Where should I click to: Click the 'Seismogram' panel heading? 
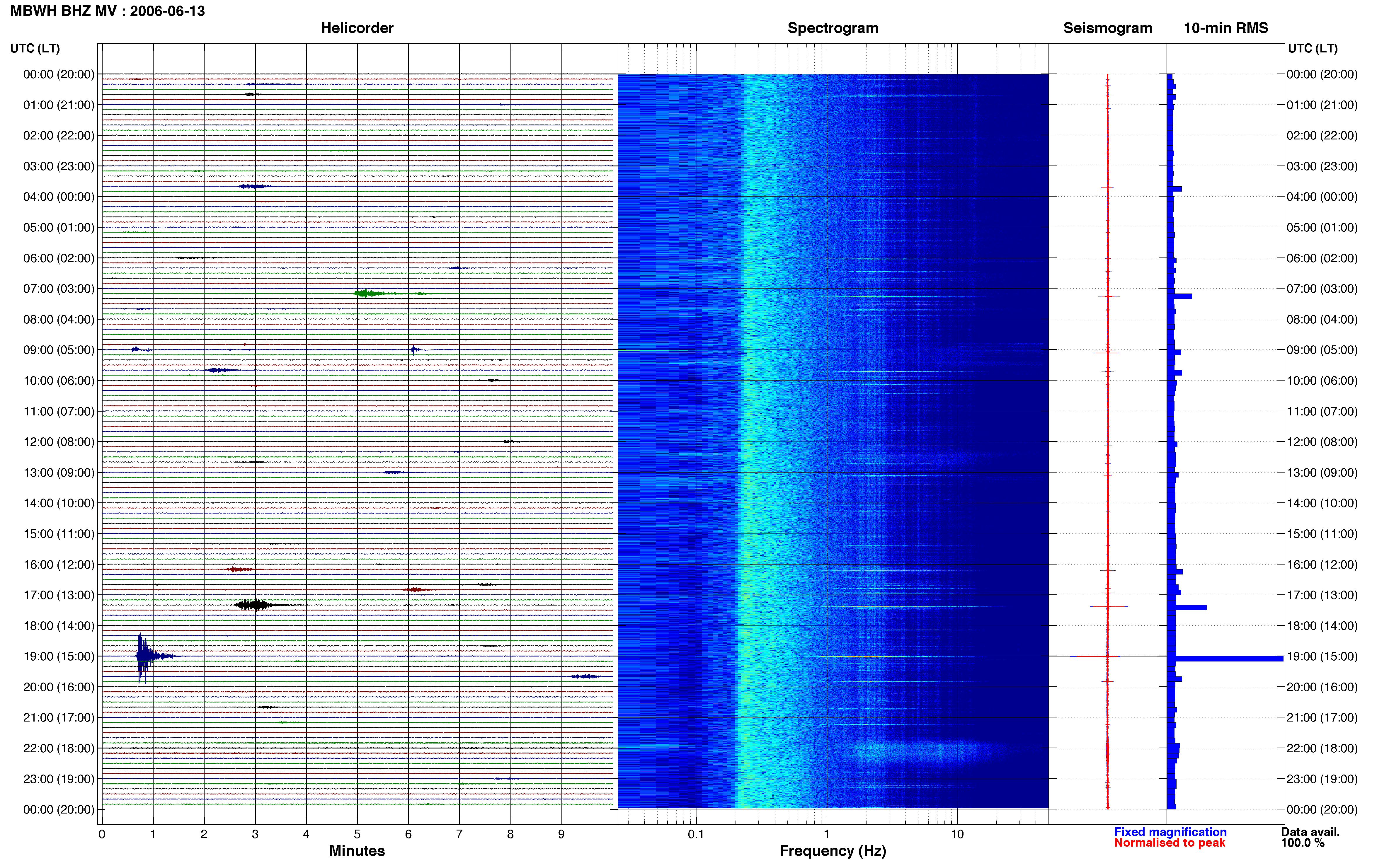tap(1107, 28)
